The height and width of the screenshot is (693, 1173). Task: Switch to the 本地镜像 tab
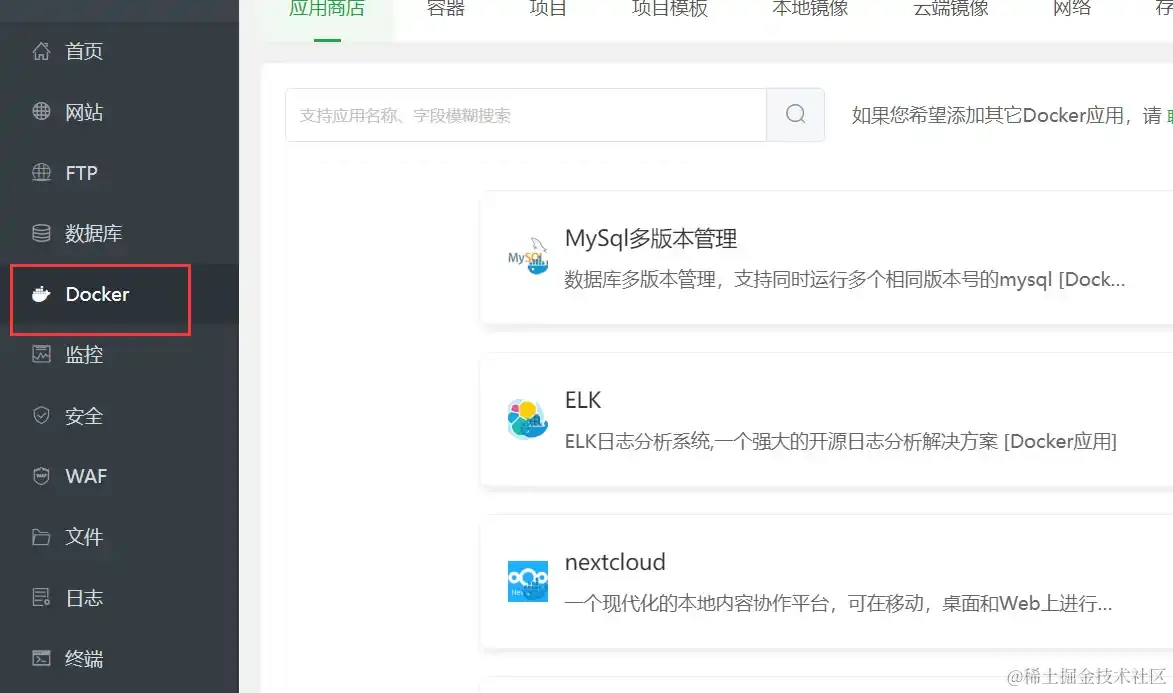tap(810, 9)
